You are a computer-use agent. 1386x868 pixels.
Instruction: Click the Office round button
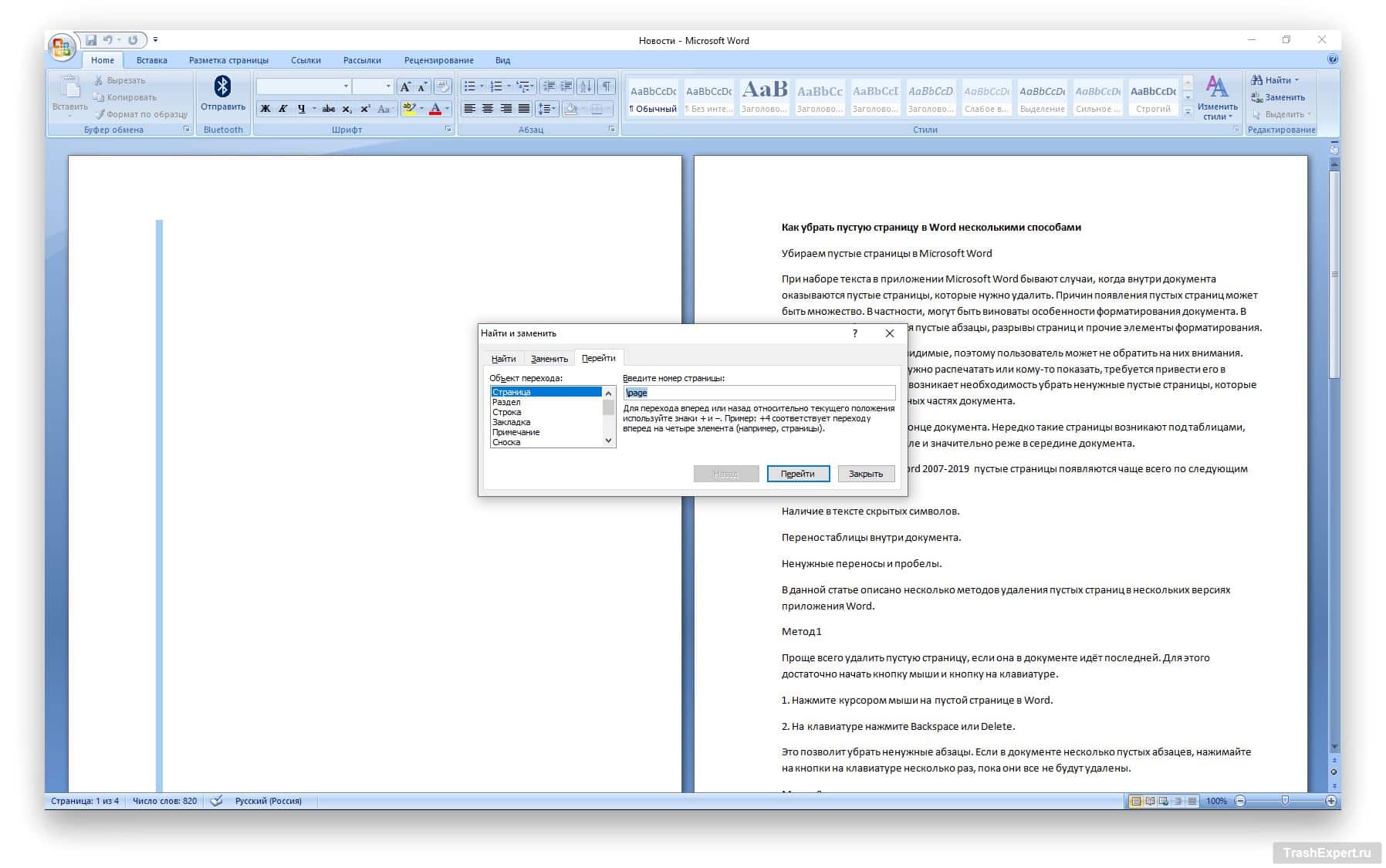coord(62,48)
